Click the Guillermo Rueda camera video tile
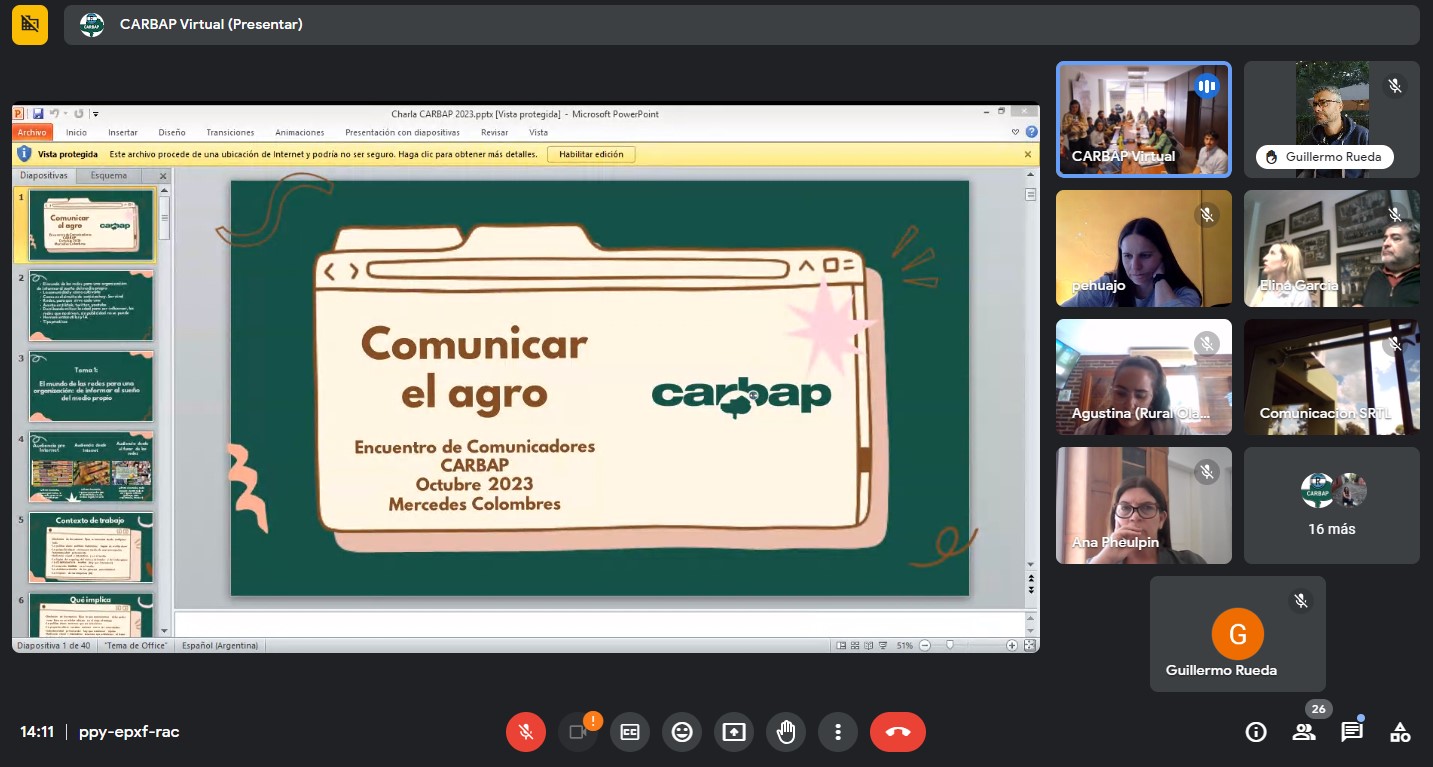The width and height of the screenshot is (1433, 767). (1332, 119)
